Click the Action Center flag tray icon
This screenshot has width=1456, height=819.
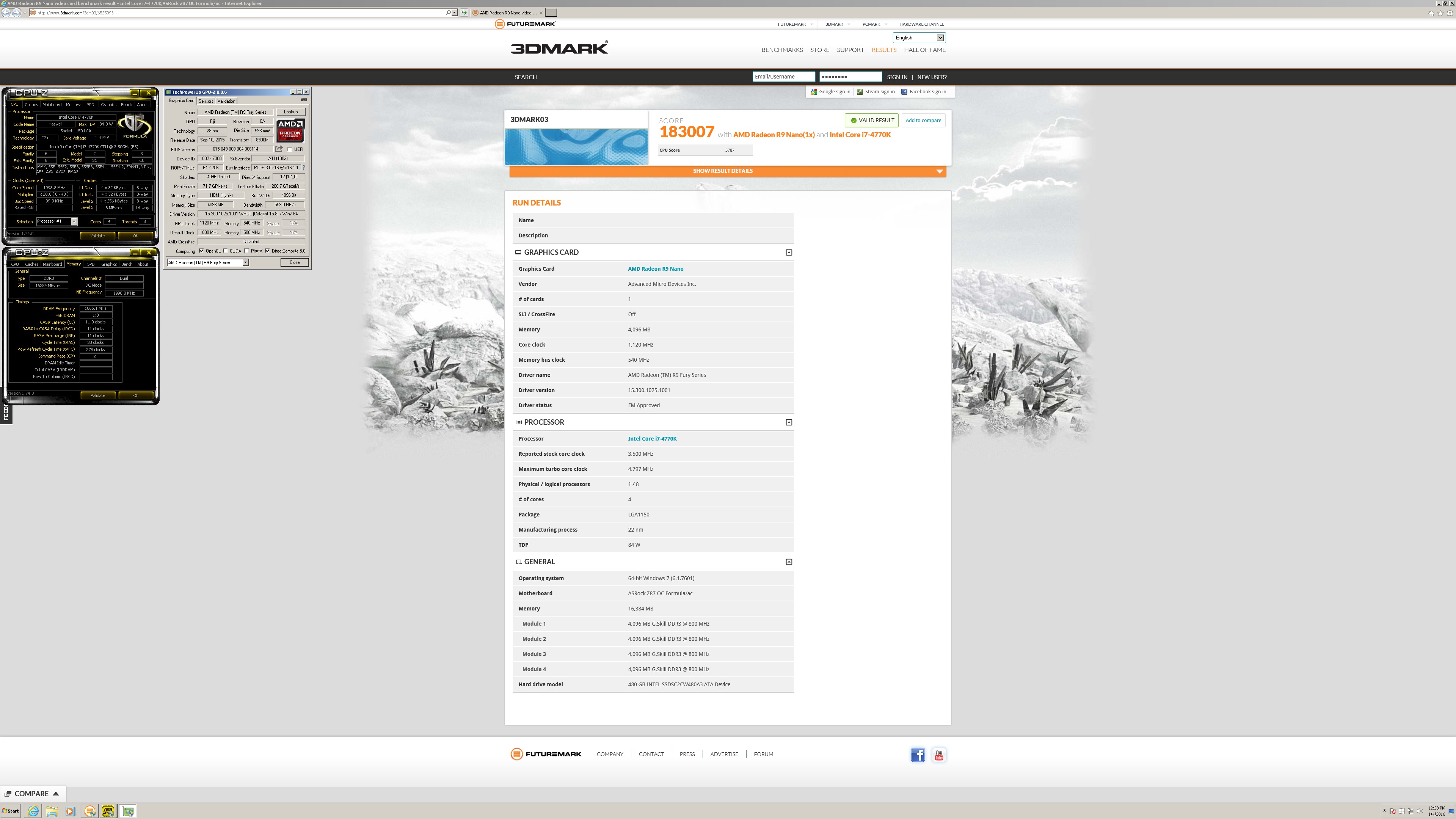click(x=1393, y=811)
